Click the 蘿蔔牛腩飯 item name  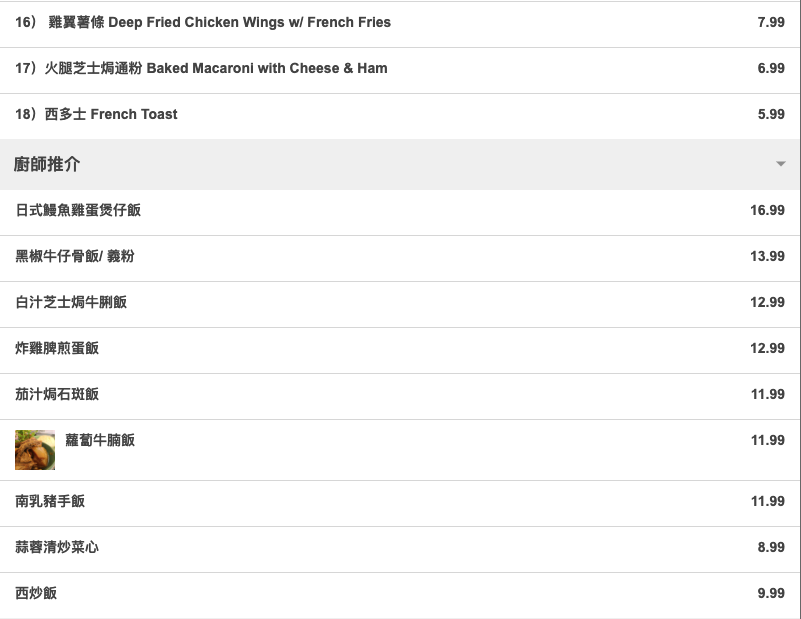coord(100,440)
